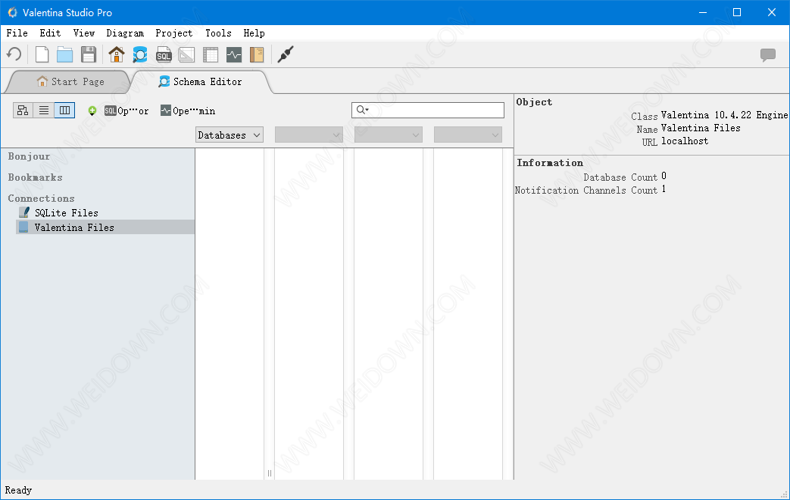Click the Ope...min server admin button
790x500 pixels.
[188, 111]
